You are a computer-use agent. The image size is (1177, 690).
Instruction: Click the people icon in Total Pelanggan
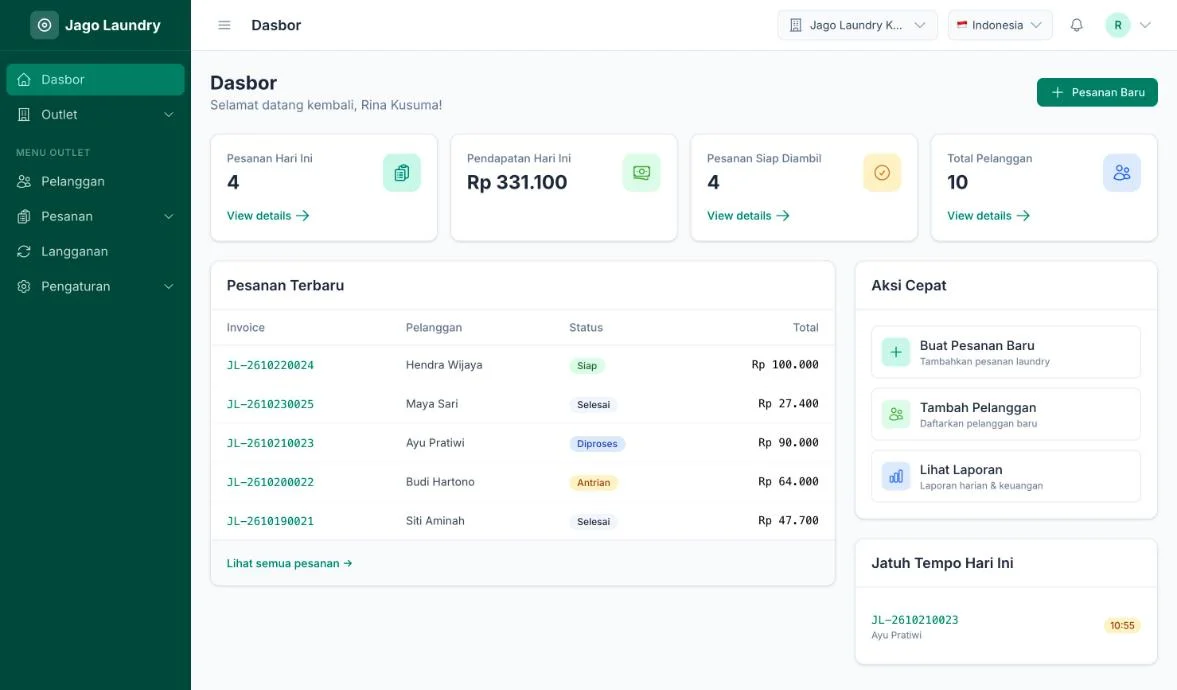coord(1121,173)
